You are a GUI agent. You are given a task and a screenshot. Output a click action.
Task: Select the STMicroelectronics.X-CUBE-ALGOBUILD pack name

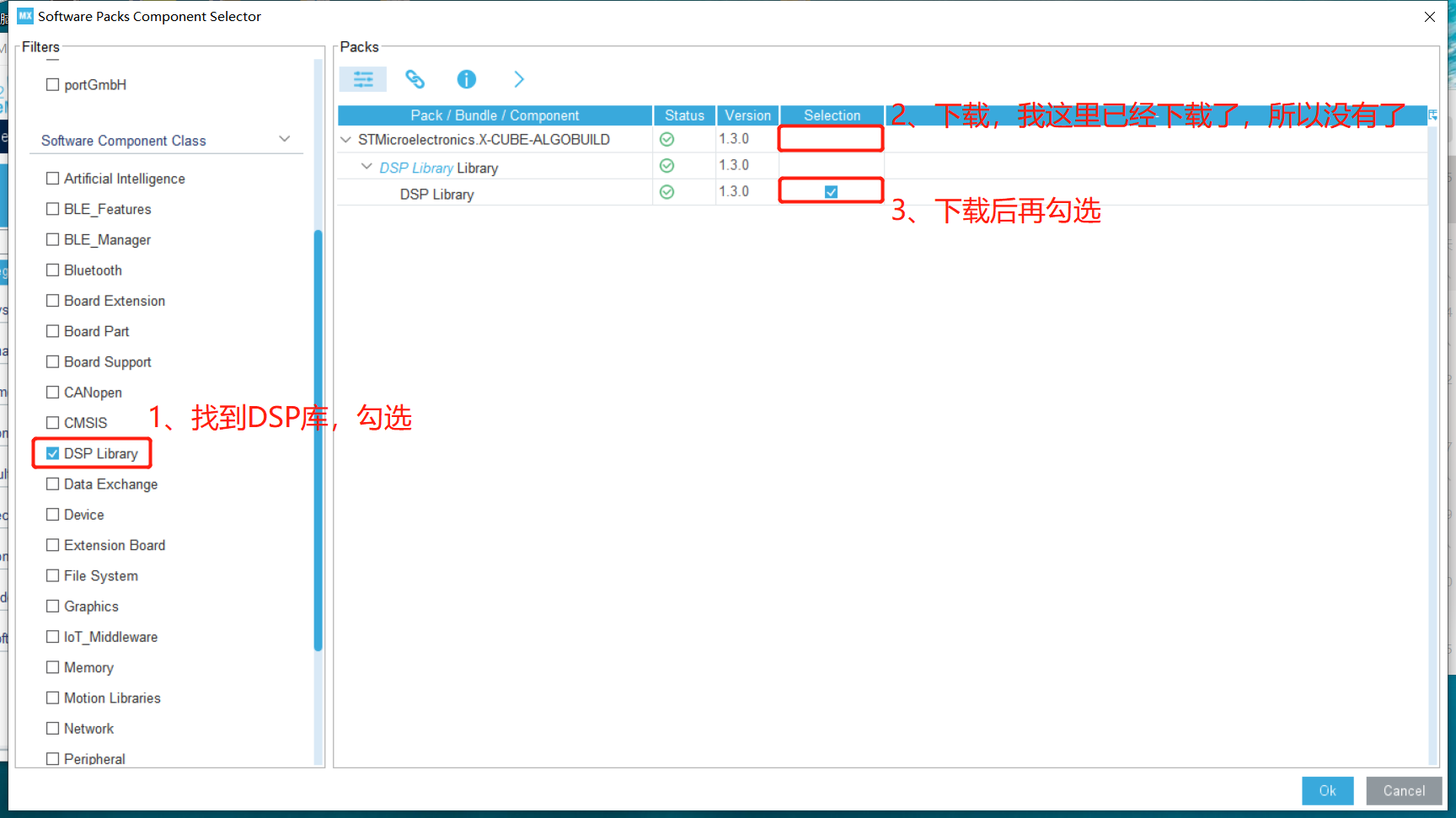click(x=484, y=139)
